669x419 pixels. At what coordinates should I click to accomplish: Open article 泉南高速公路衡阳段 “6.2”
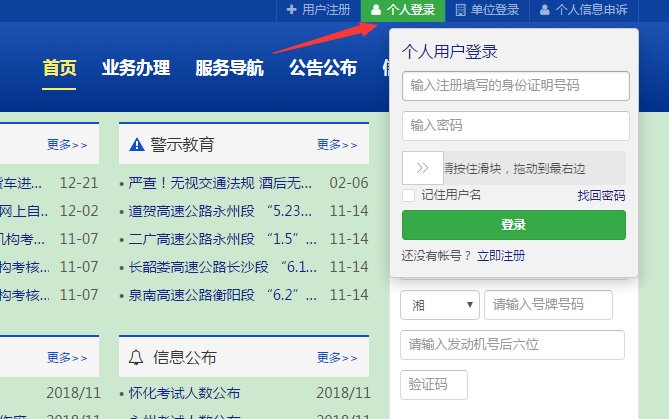222,295
